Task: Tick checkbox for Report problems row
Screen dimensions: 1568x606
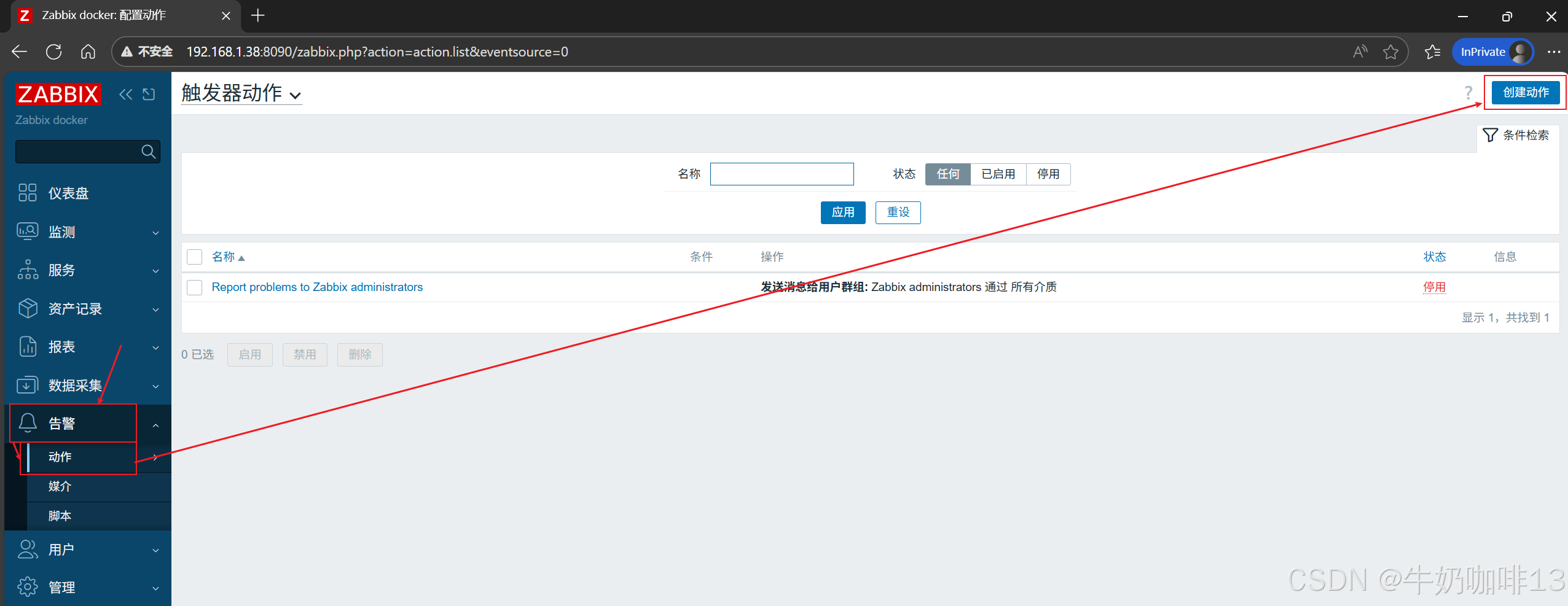Action: click(x=195, y=287)
